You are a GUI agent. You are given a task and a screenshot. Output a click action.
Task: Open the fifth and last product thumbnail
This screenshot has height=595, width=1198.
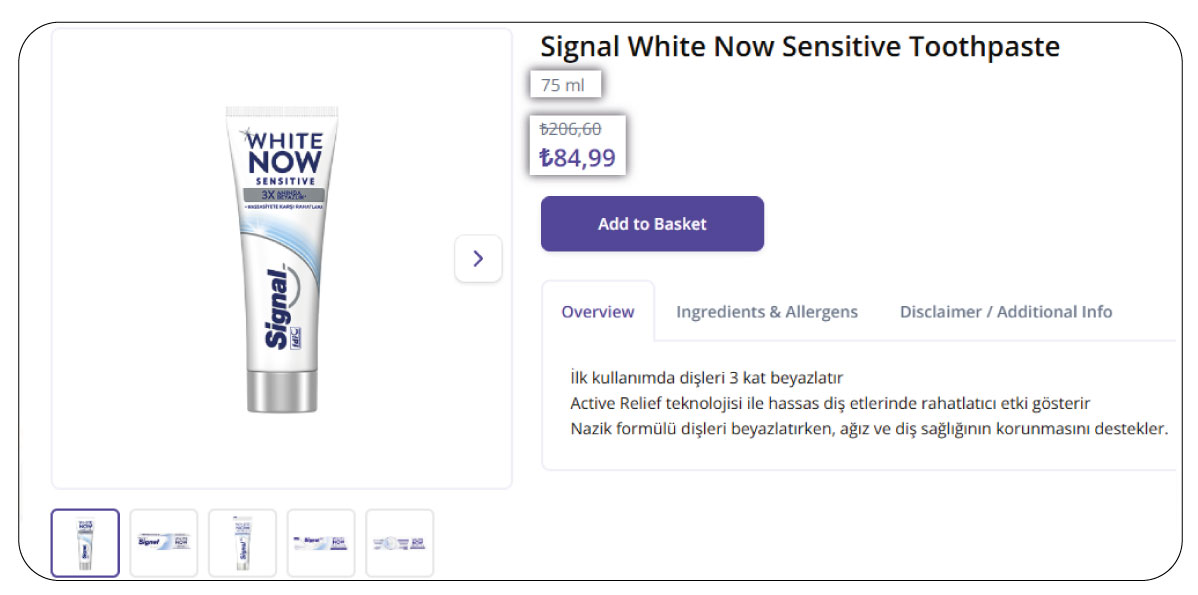(400, 543)
